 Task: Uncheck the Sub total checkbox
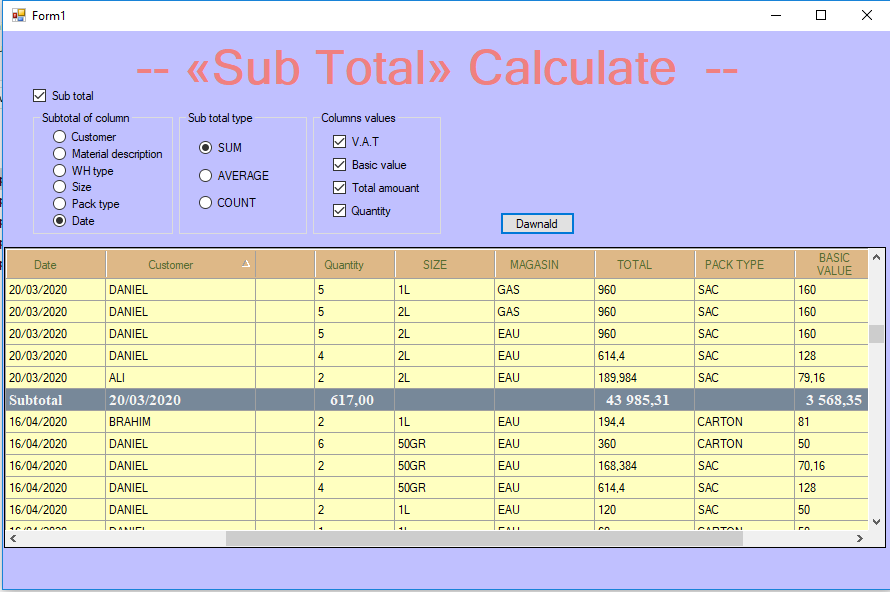[x=39, y=95]
